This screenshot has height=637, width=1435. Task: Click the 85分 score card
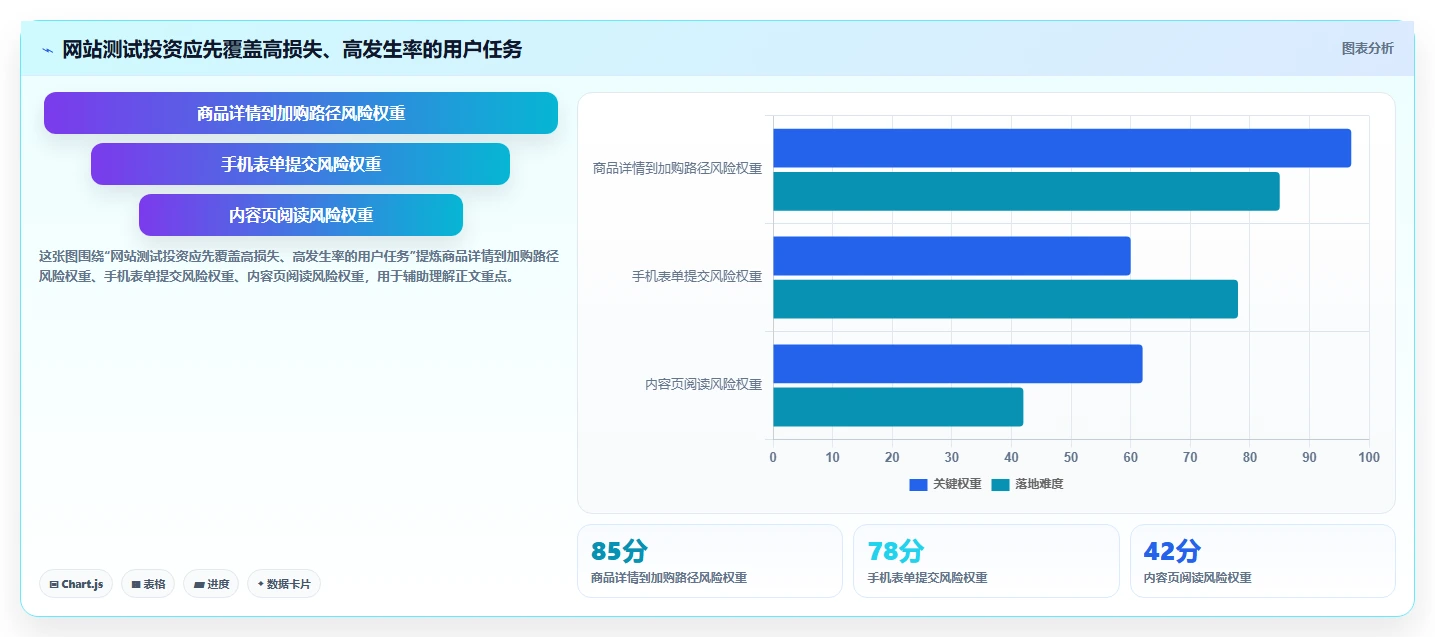[710, 561]
